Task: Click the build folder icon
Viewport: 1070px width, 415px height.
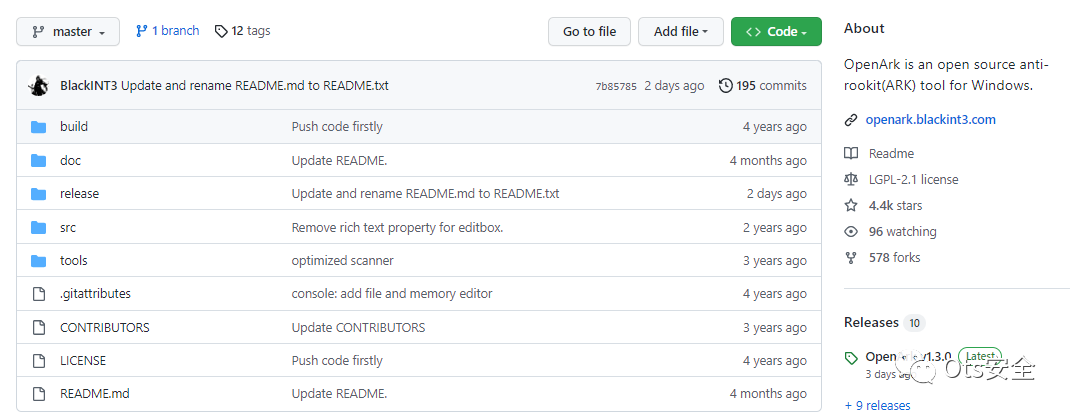Action: coord(38,127)
